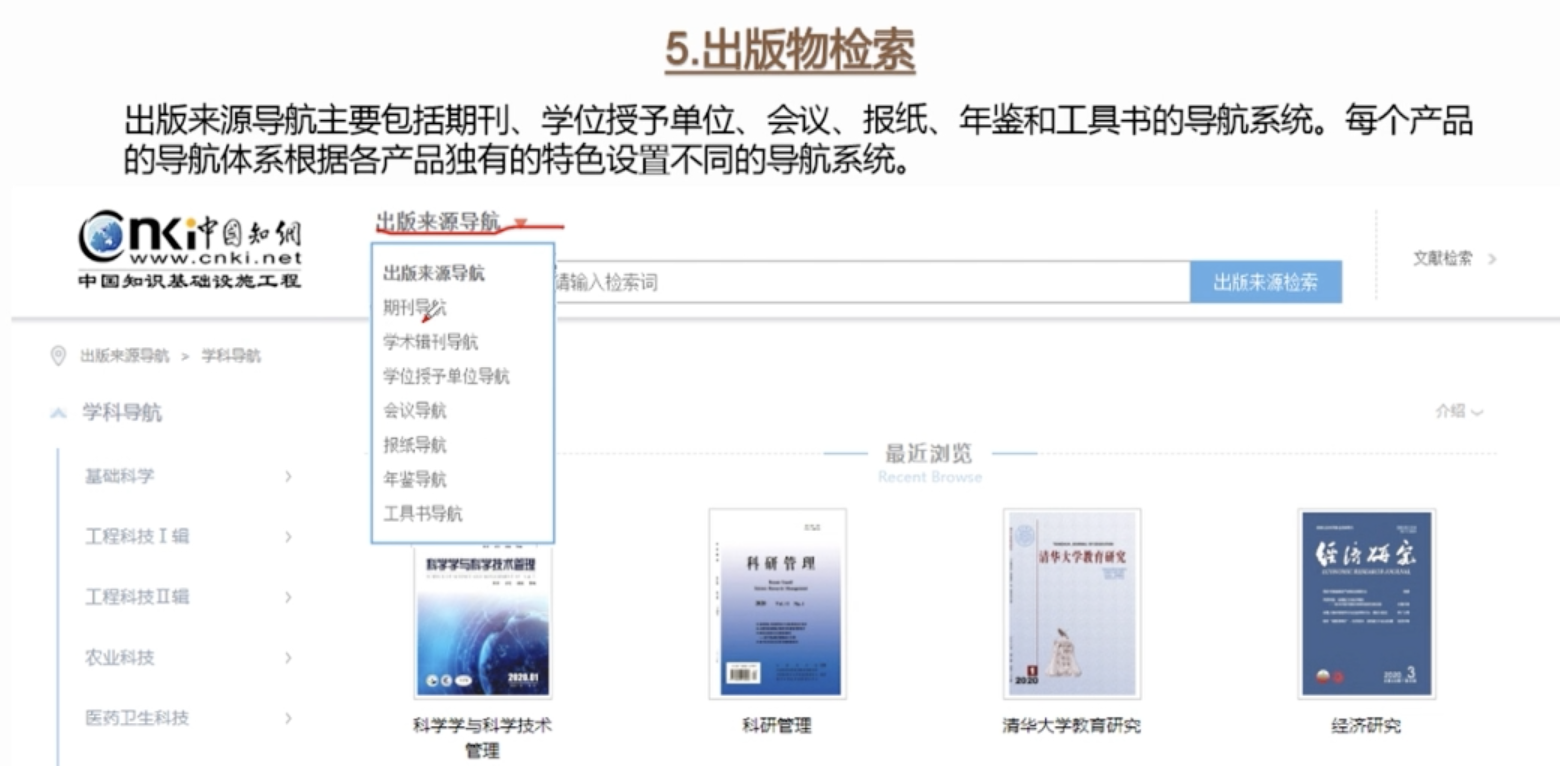The image size is (1560, 766).
Task: Expand 基础科学 category arrow
Action: point(288,476)
